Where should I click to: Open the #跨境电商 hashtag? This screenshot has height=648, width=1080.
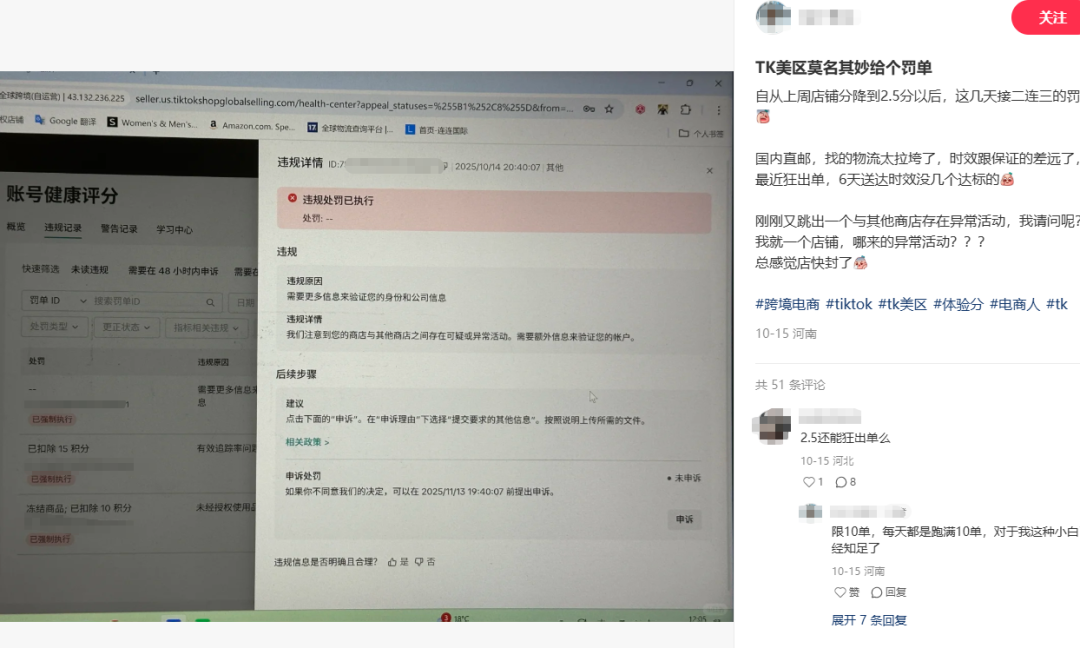pos(787,304)
